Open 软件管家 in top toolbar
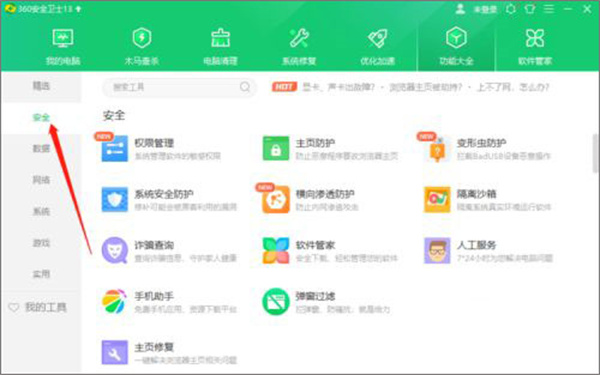 535,46
